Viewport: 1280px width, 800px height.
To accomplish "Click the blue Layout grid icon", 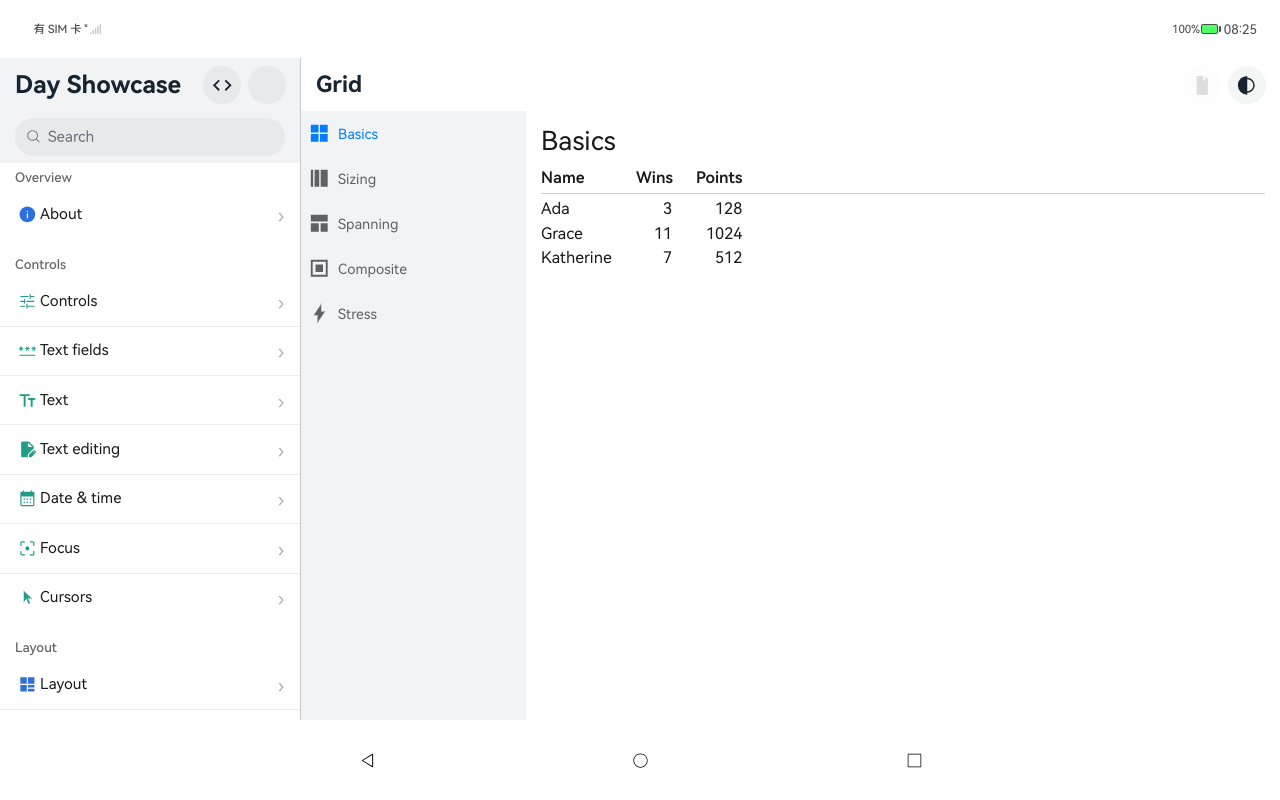I will click(x=27, y=684).
